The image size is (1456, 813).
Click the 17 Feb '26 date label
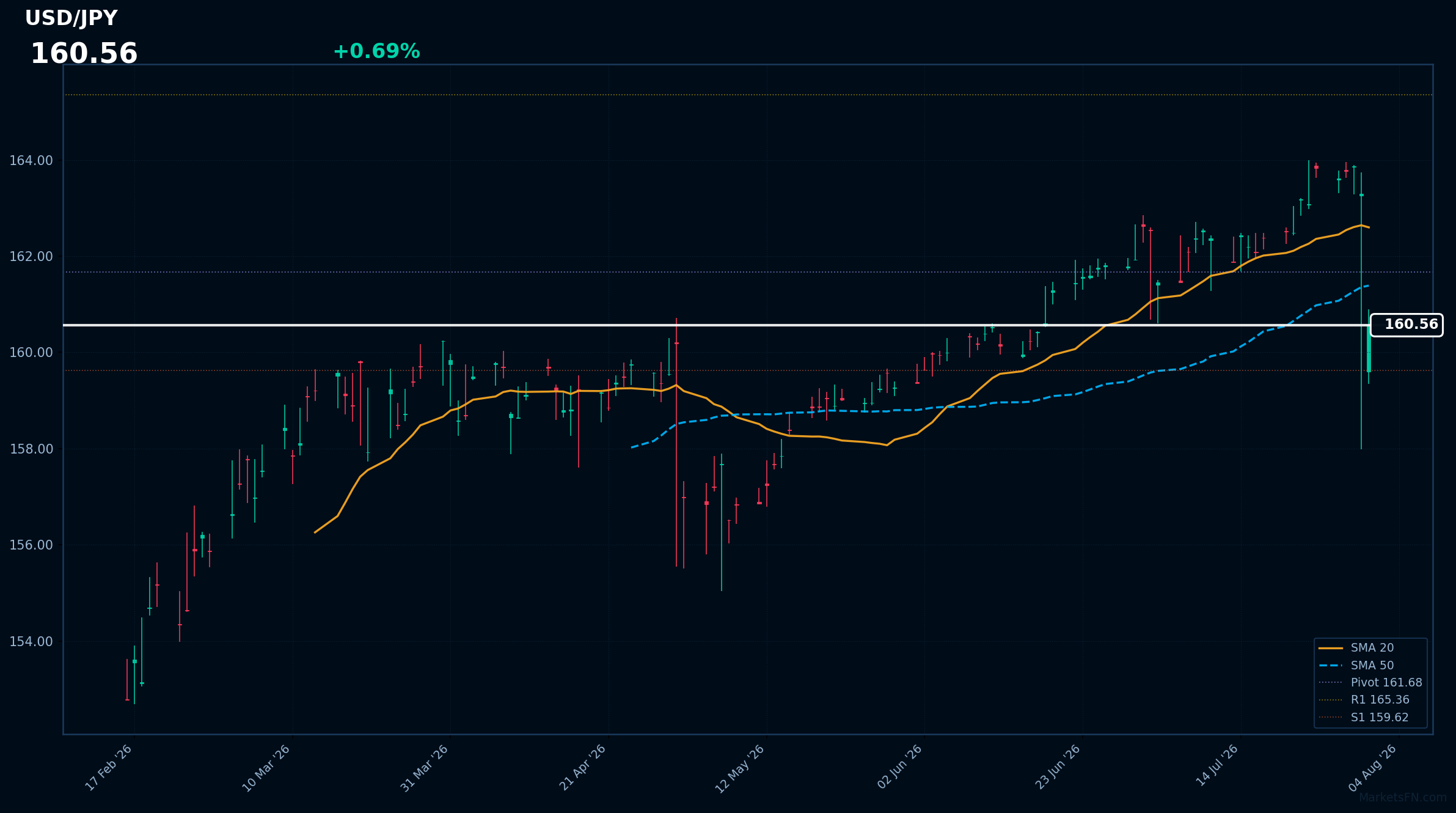[109, 768]
